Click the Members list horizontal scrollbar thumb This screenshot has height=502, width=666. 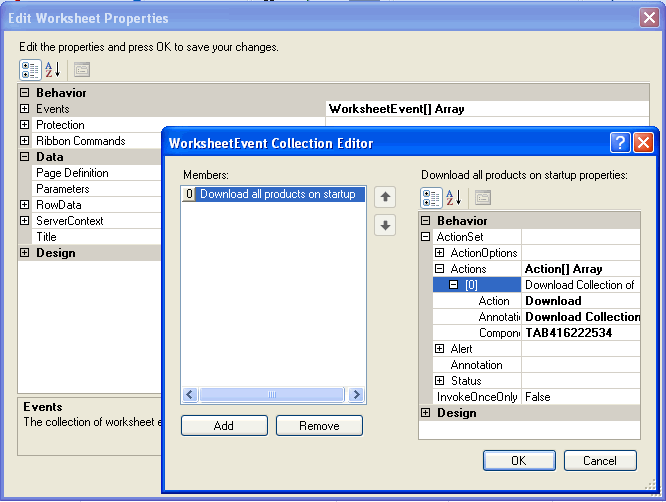272,395
